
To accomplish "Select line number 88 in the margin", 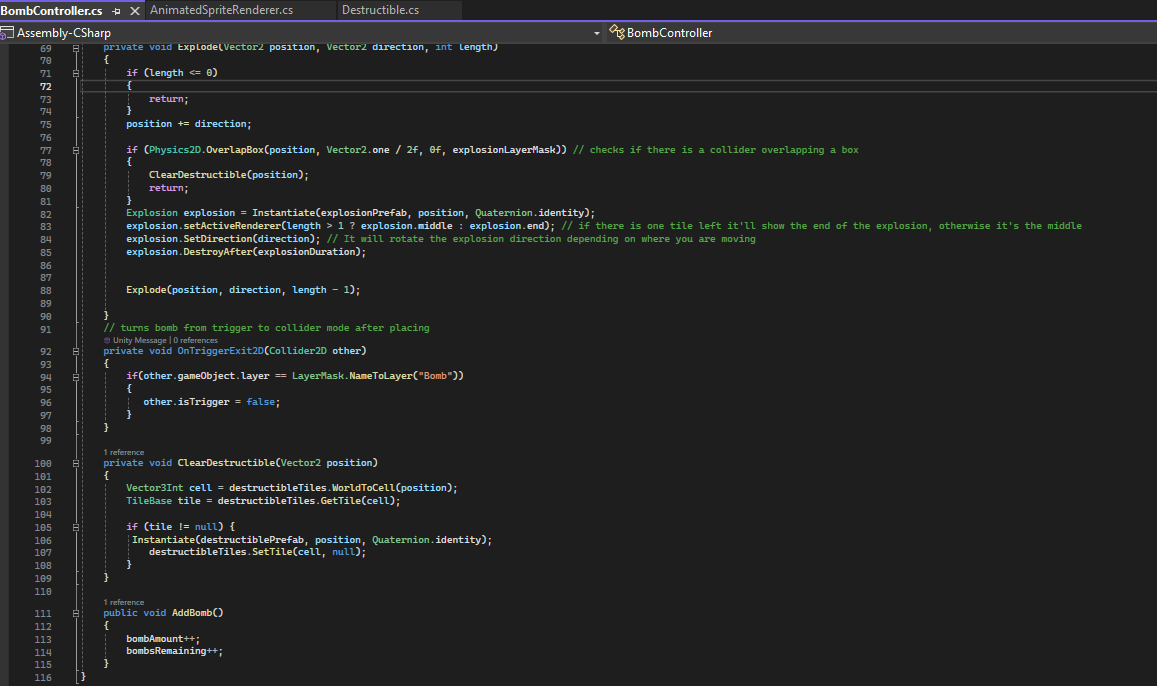I will tap(45, 290).
